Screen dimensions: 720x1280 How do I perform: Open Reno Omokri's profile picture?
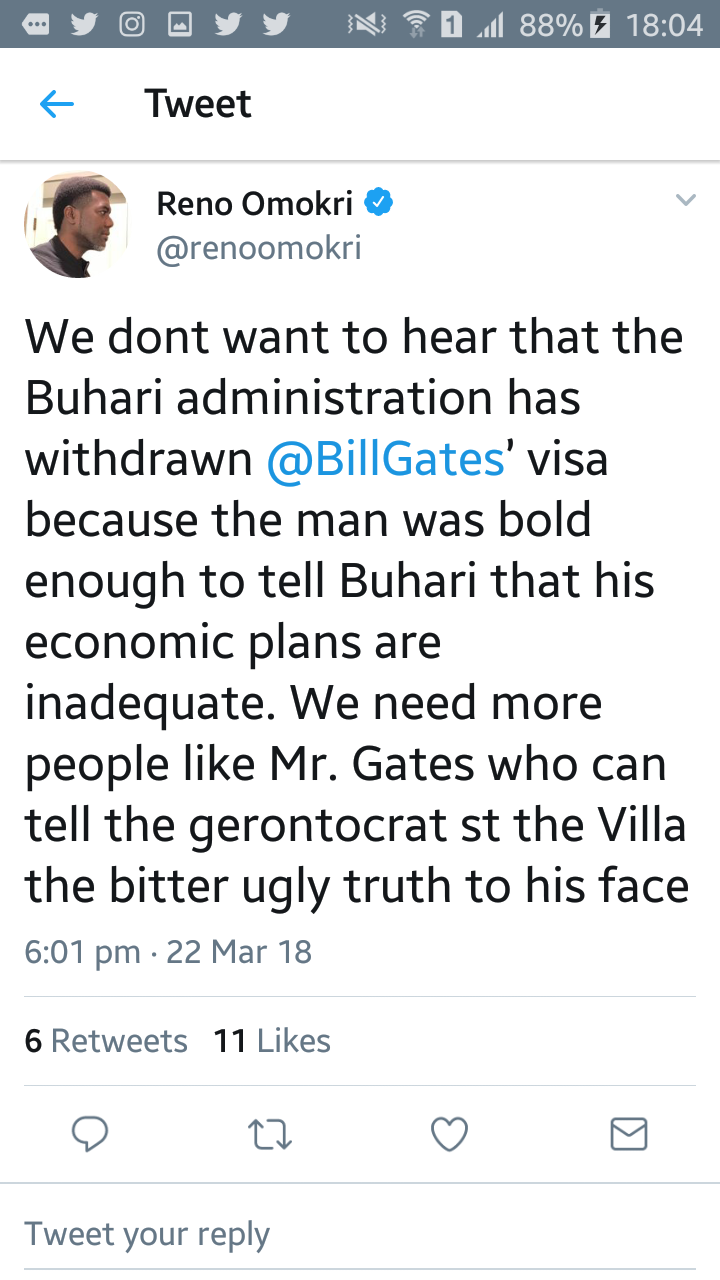77,225
